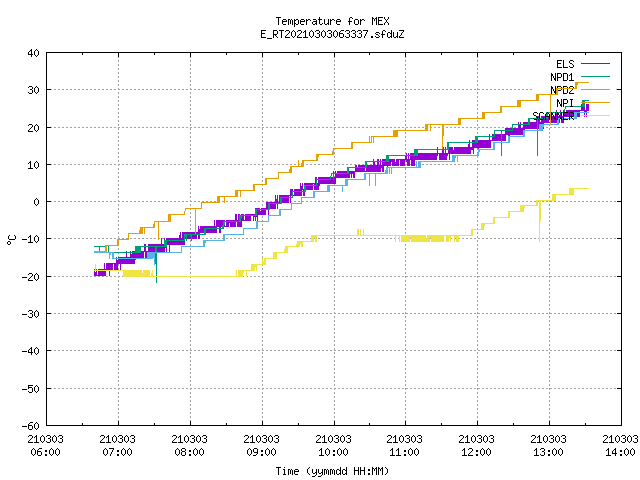Click the chart title 'Temperature for MEX'
Screen dimensions: 640x480
click(332, 21)
